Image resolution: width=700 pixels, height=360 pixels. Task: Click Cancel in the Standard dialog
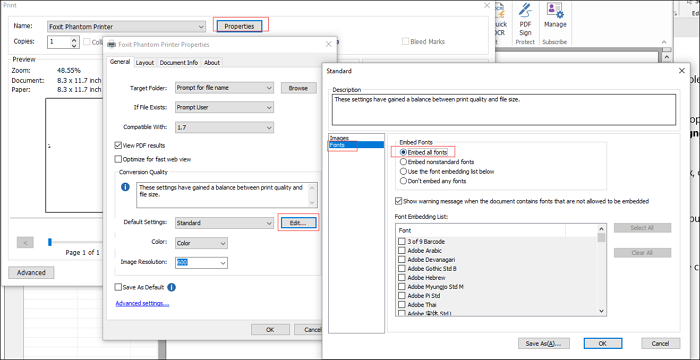point(660,343)
